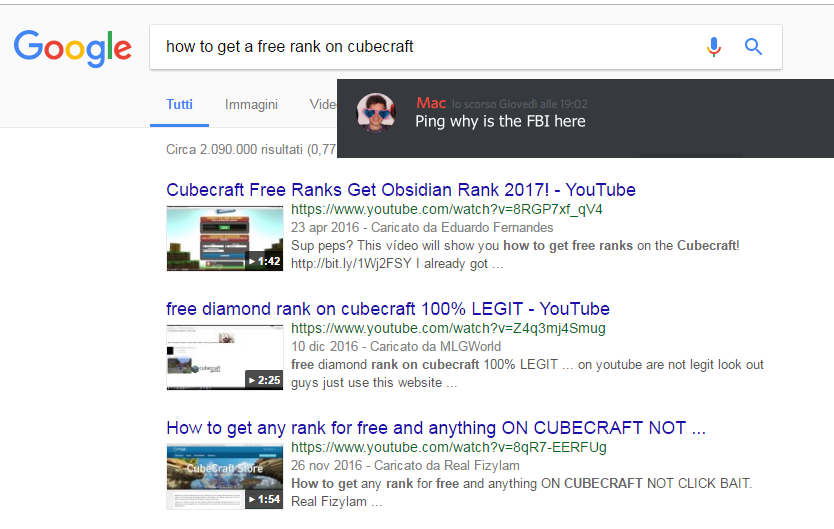This screenshot has height=529, width=834.
Task: Click the blue magnifier search button
Action: [753, 47]
